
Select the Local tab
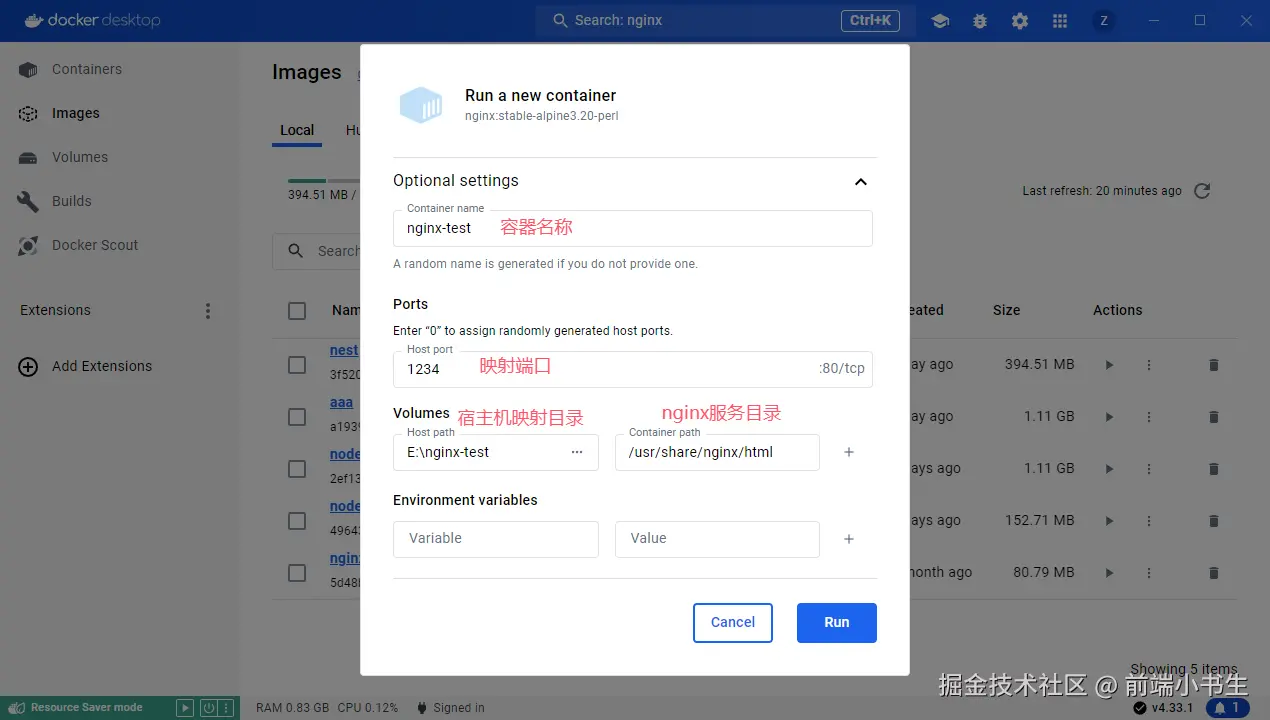(x=297, y=130)
